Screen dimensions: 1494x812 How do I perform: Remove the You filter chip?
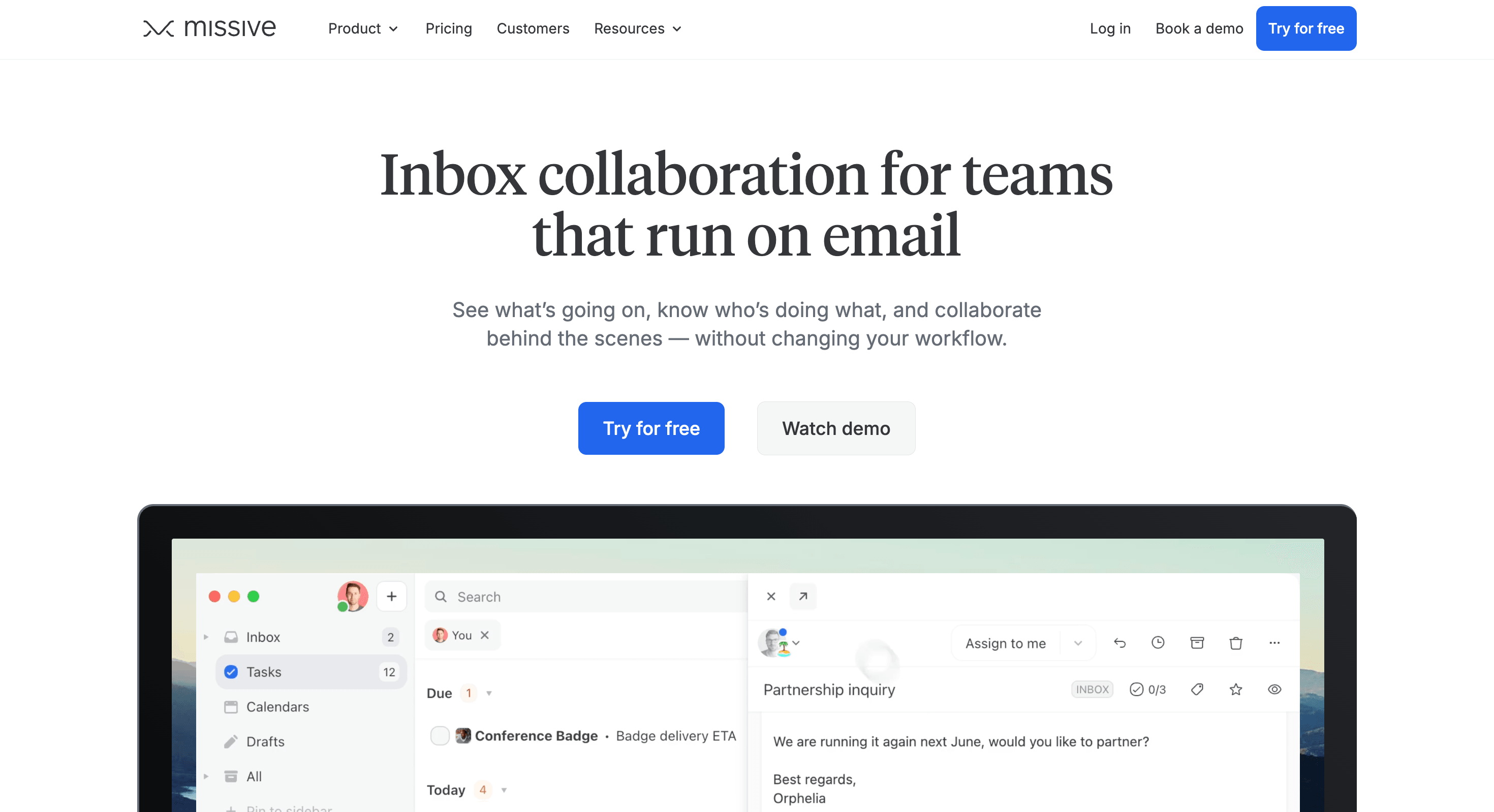[485, 635]
